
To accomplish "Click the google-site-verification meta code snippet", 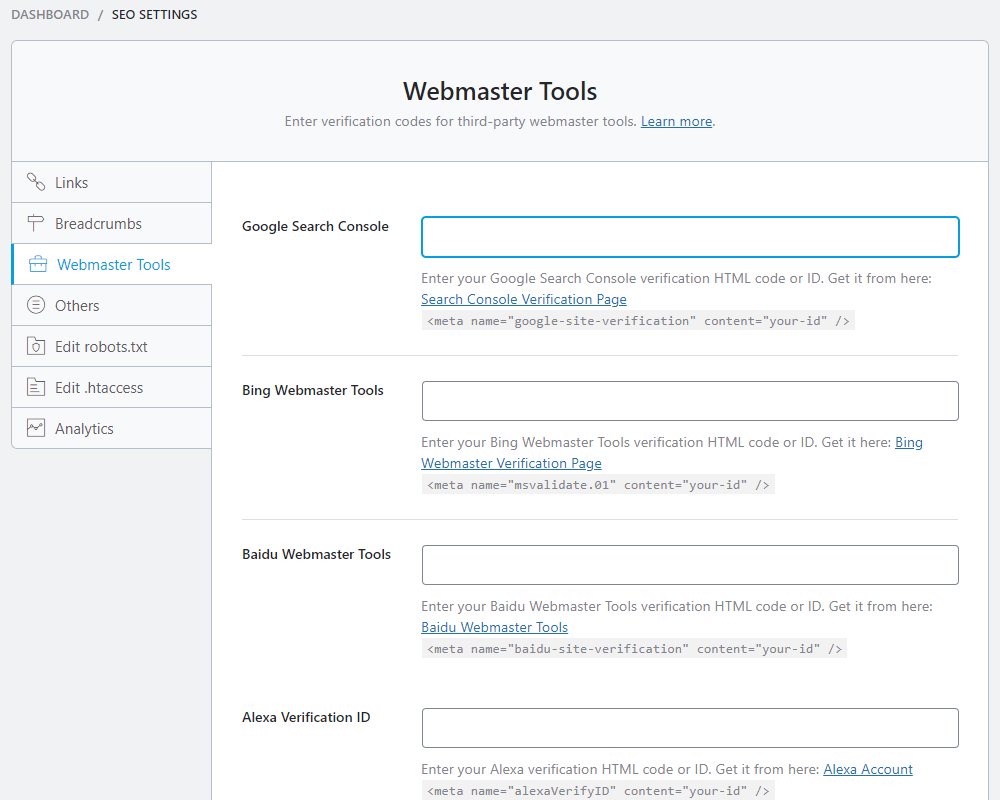I will pyautogui.click(x=638, y=321).
